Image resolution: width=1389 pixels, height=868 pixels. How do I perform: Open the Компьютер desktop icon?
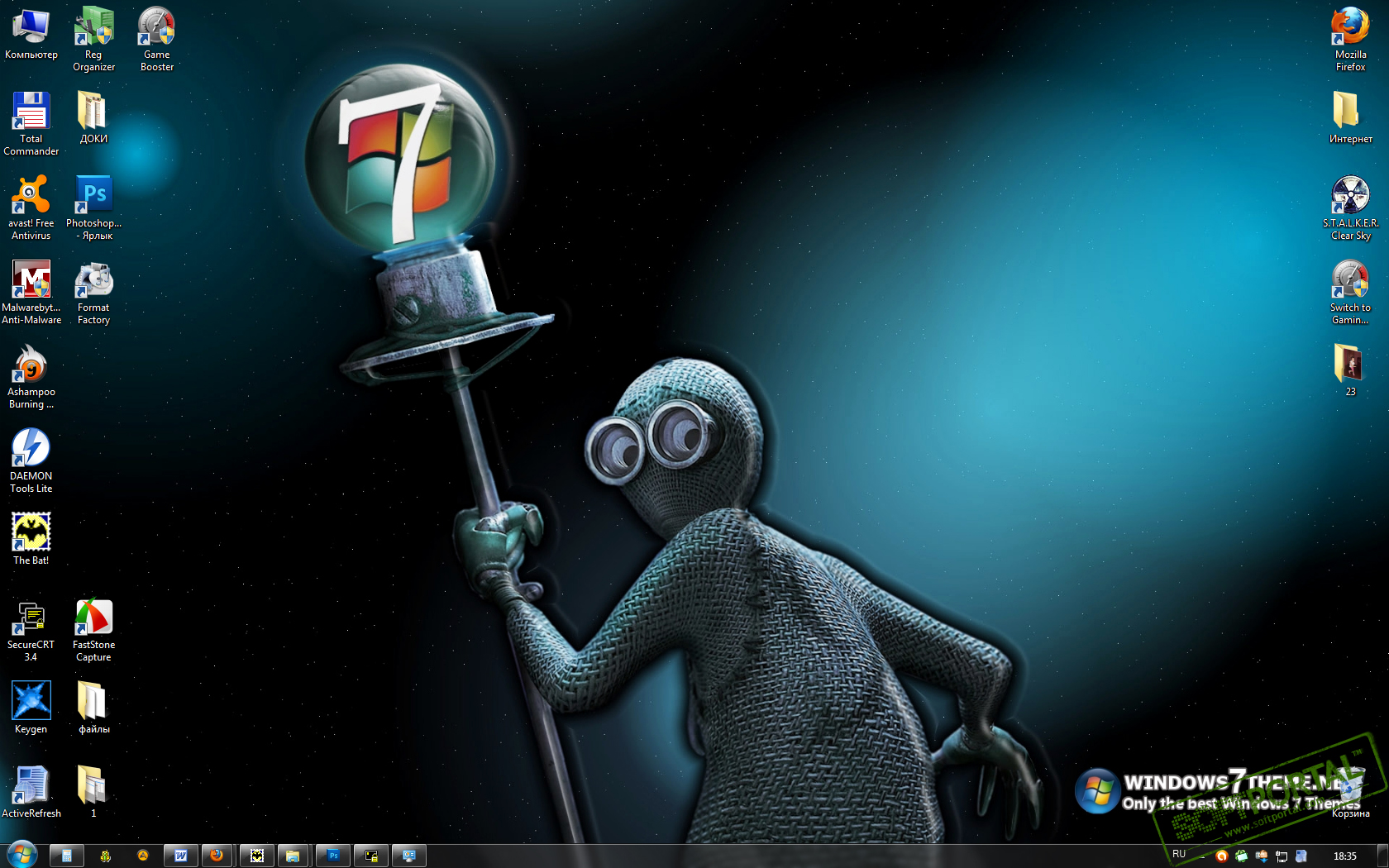pos(31,34)
